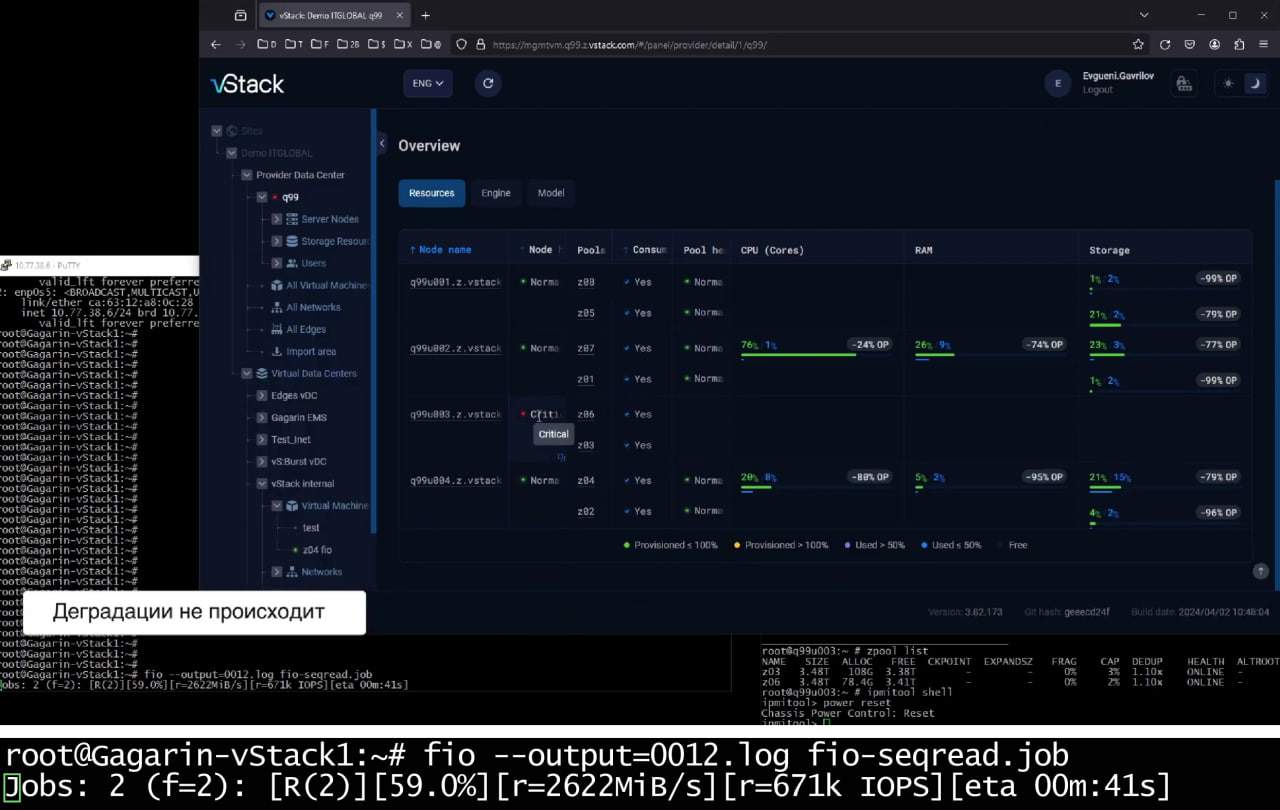Click the Logout link
1280x810 pixels.
point(1097,90)
